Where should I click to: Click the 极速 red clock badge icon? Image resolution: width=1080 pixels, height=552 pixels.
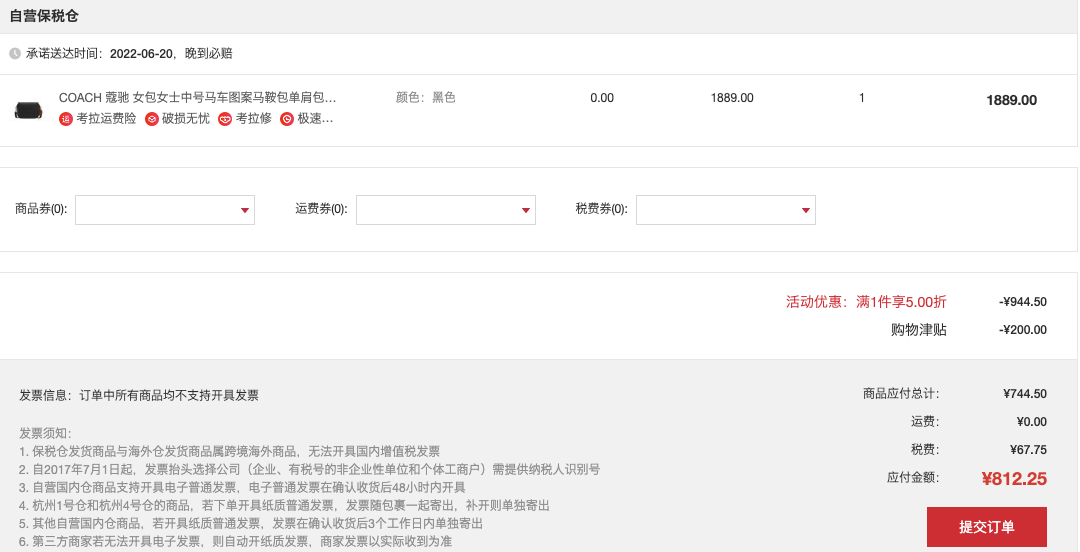pos(287,119)
